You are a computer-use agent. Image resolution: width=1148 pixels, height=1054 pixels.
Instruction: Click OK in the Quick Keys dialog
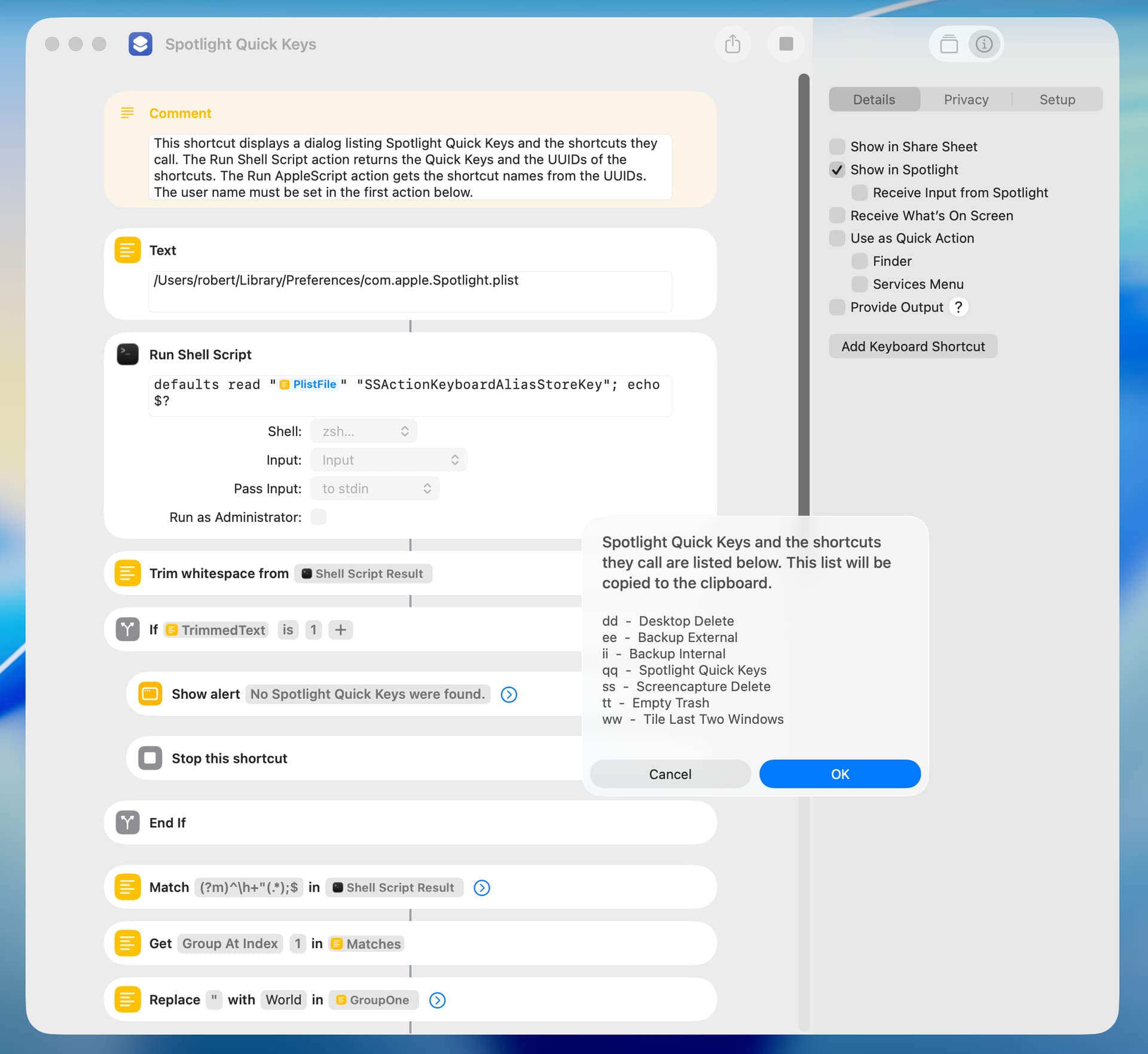839,774
